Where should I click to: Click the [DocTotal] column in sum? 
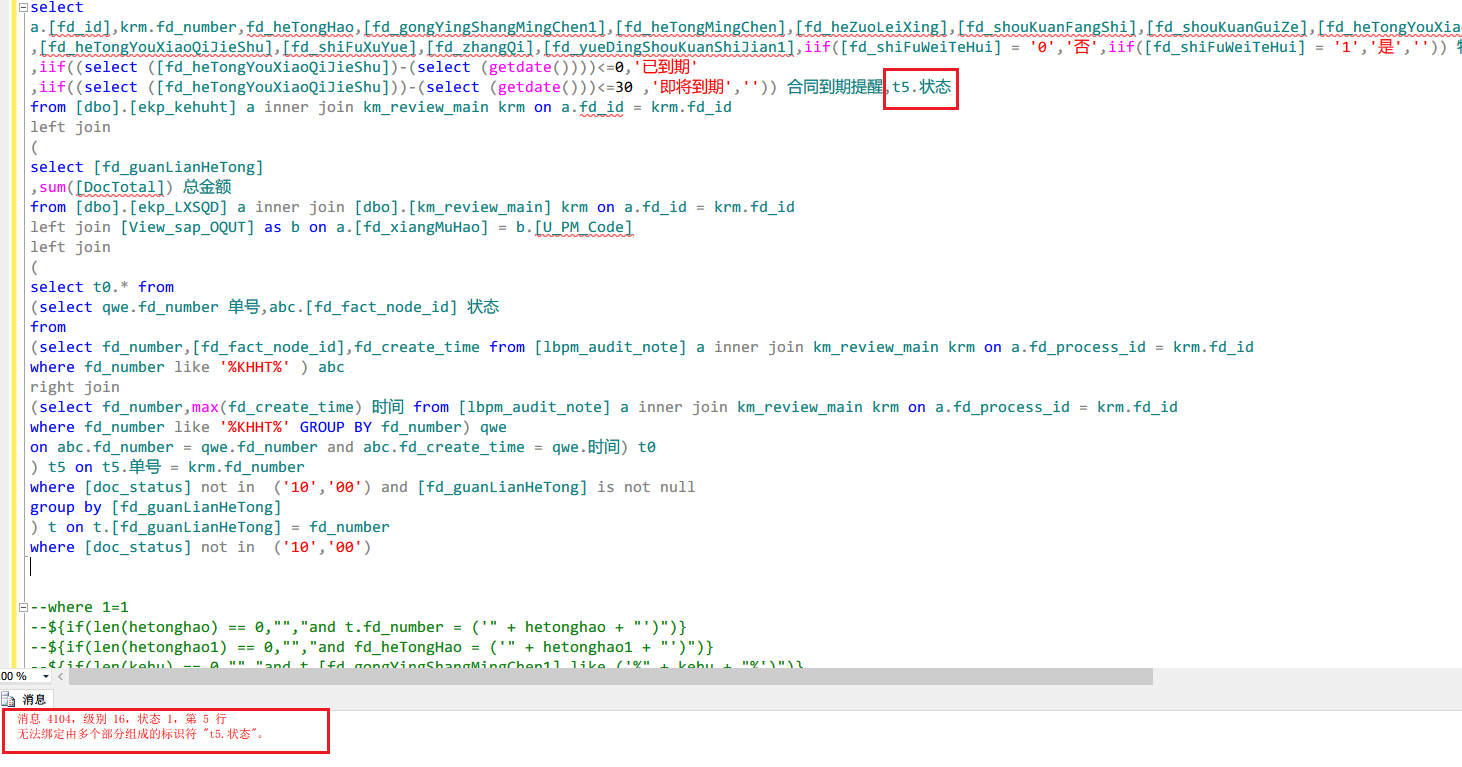tap(119, 187)
